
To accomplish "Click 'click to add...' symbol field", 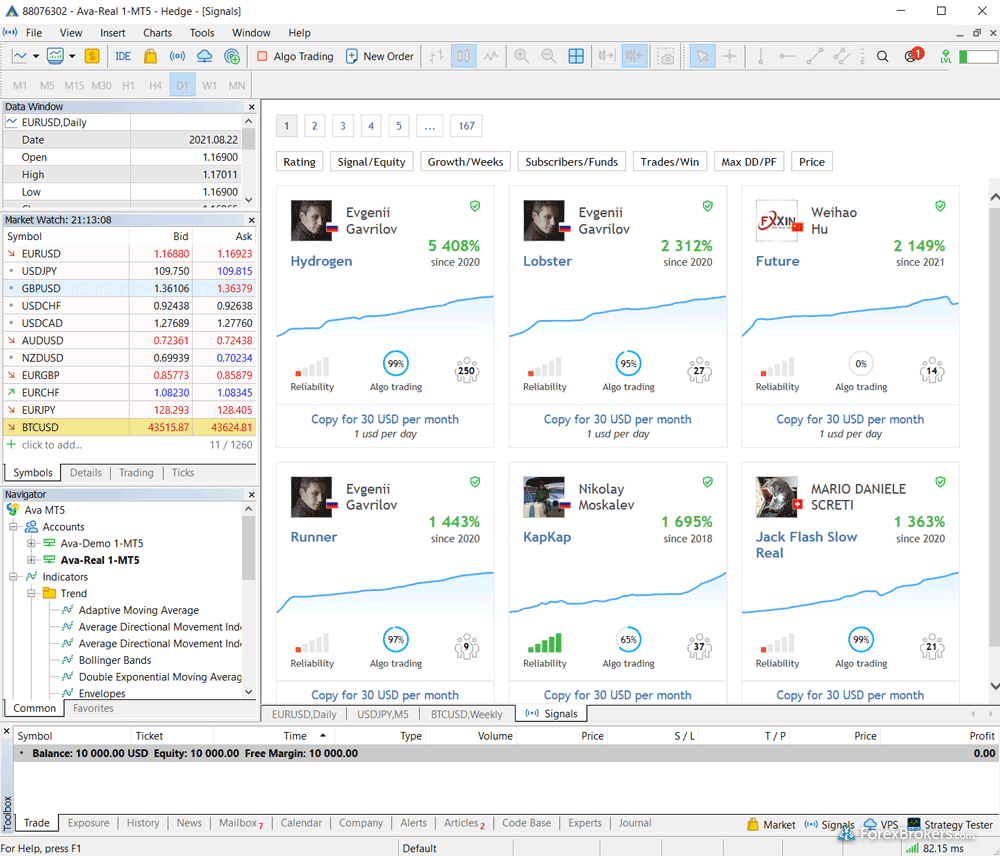I will (52, 445).
